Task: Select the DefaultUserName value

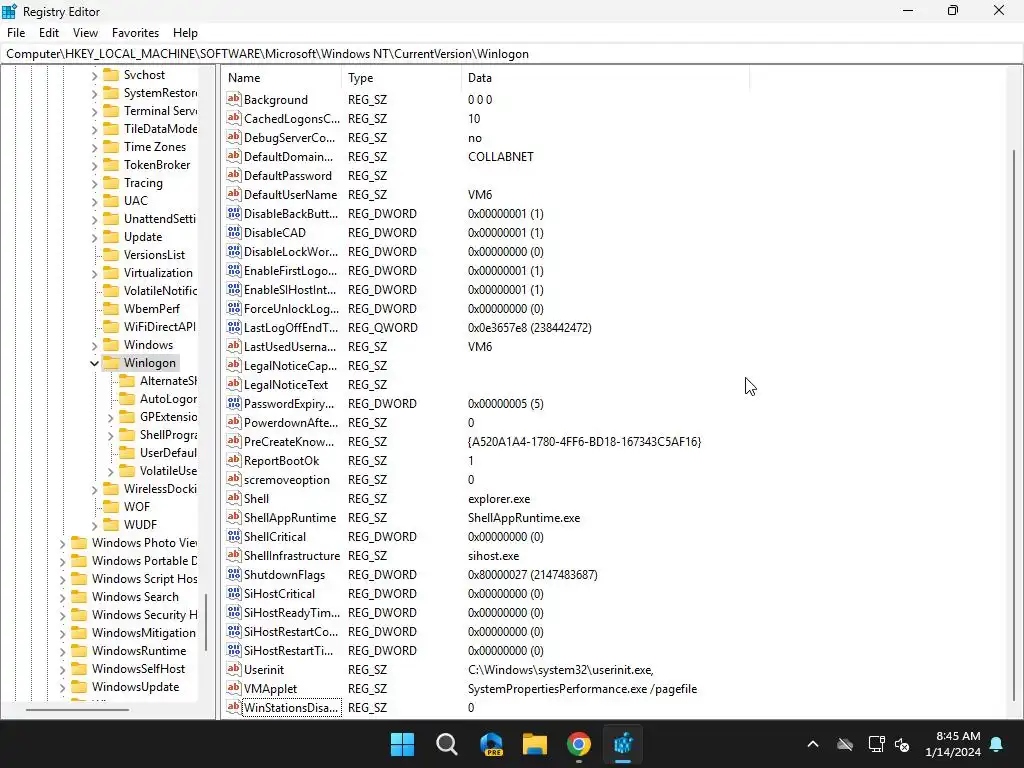Action: point(290,195)
